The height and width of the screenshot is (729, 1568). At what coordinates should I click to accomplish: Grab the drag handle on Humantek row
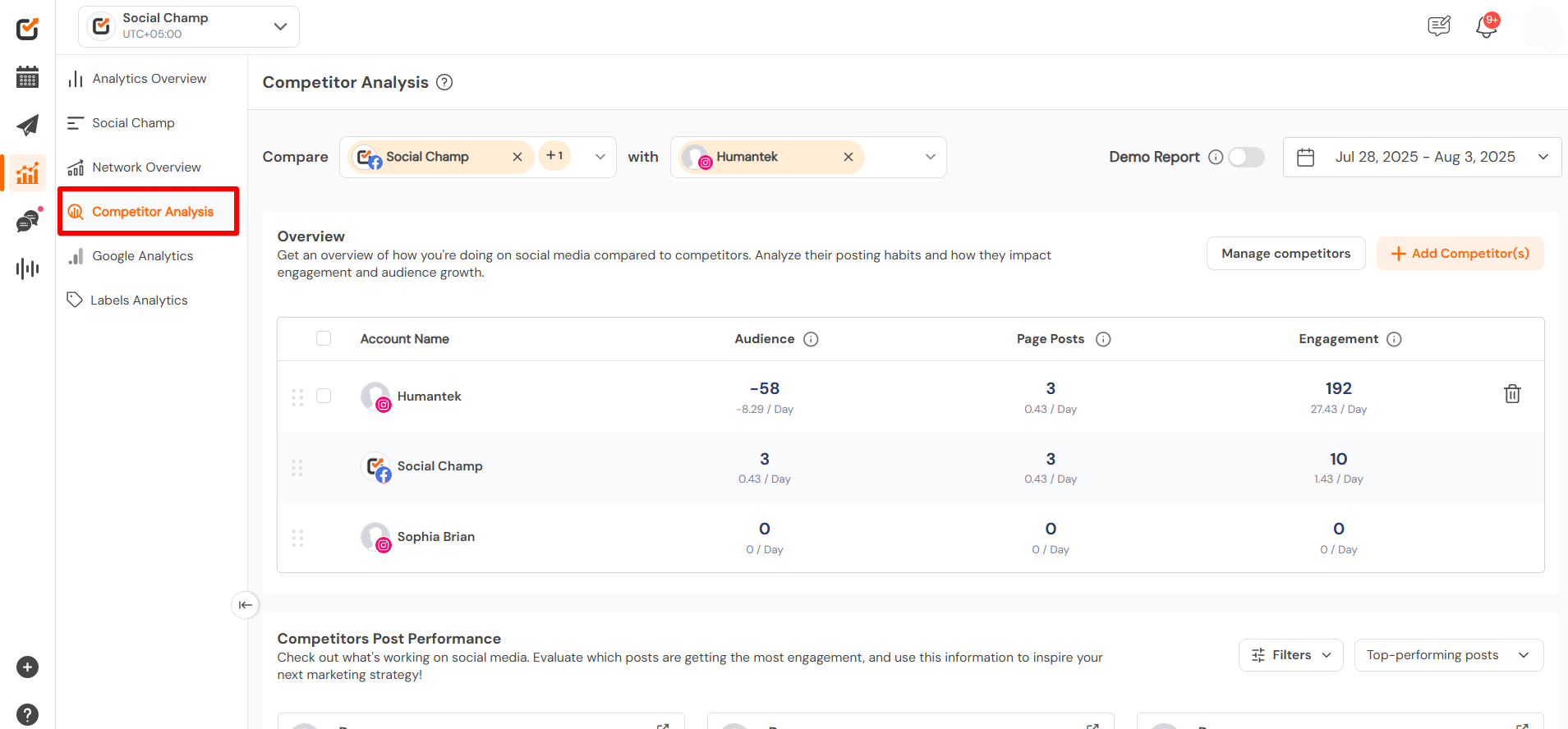tap(297, 397)
